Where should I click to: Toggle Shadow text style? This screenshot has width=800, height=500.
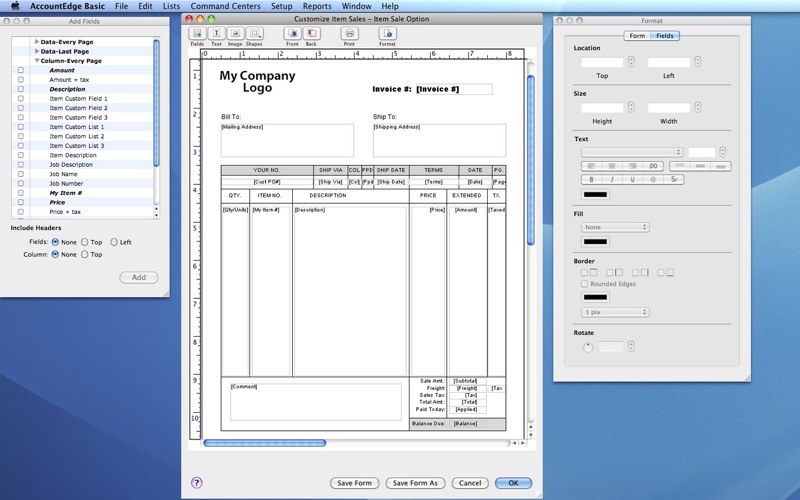673,180
